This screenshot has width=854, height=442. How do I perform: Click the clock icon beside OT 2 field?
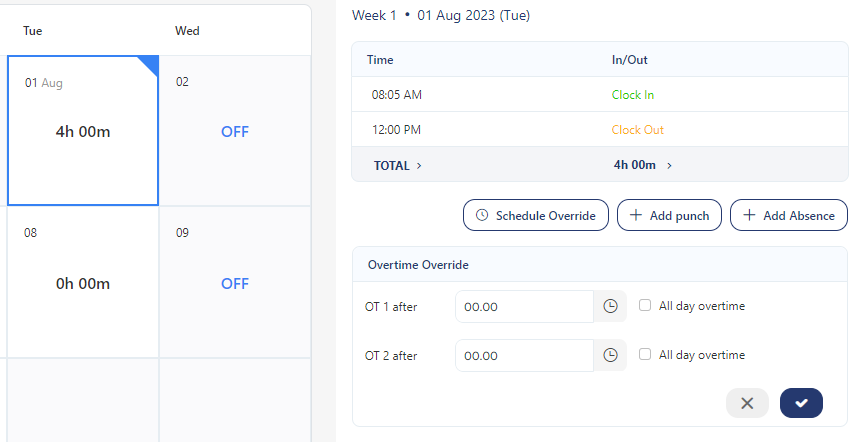[611, 355]
